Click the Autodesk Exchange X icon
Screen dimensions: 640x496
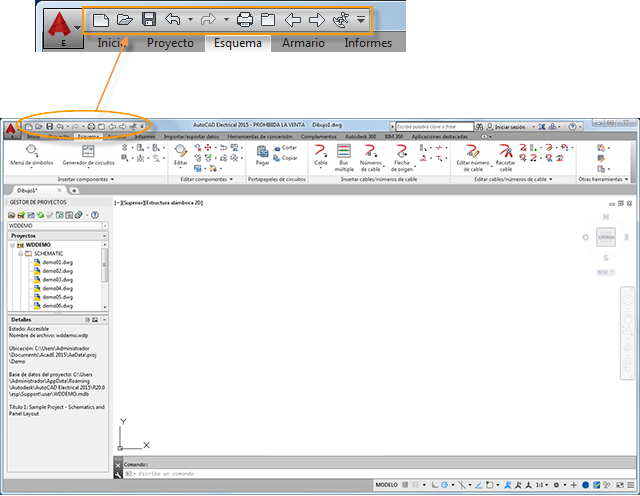(542, 127)
